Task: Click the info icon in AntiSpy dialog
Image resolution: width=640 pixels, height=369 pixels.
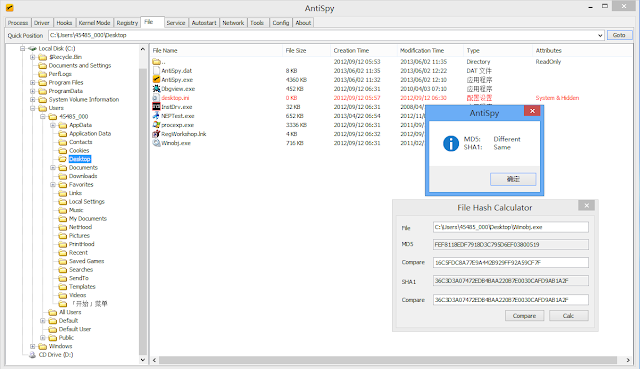Action: 451,143
